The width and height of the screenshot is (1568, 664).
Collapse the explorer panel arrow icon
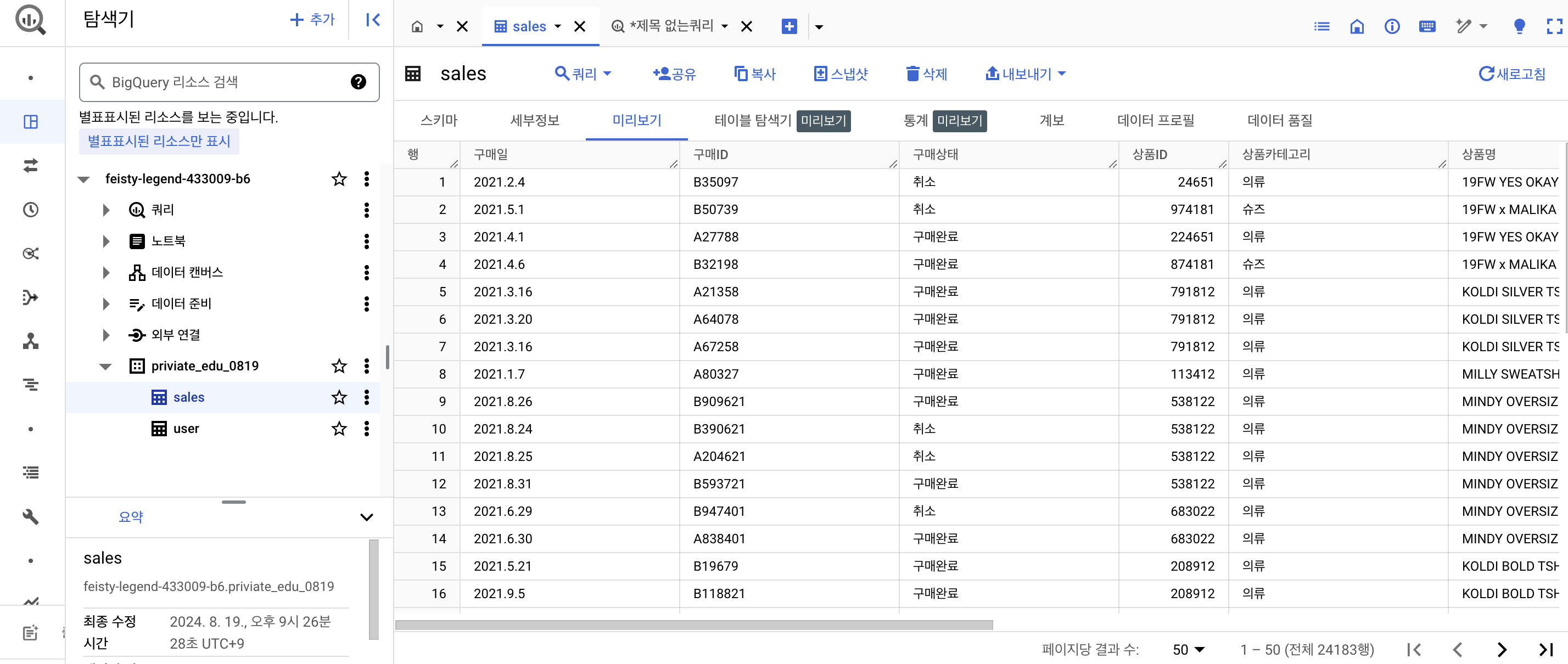(373, 20)
